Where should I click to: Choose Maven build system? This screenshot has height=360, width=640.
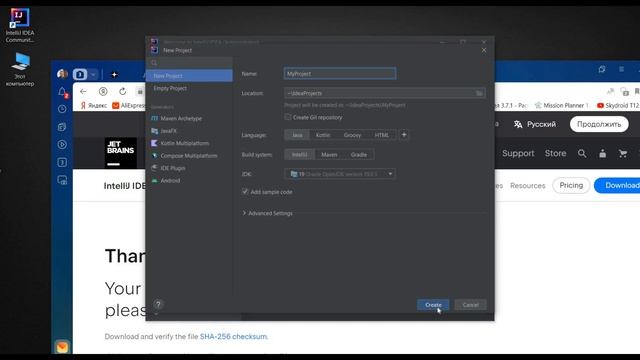(329, 155)
